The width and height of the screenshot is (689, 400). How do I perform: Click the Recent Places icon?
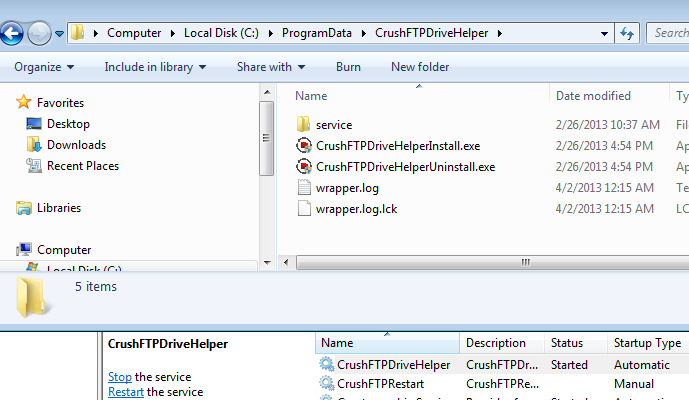coord(34,165)
